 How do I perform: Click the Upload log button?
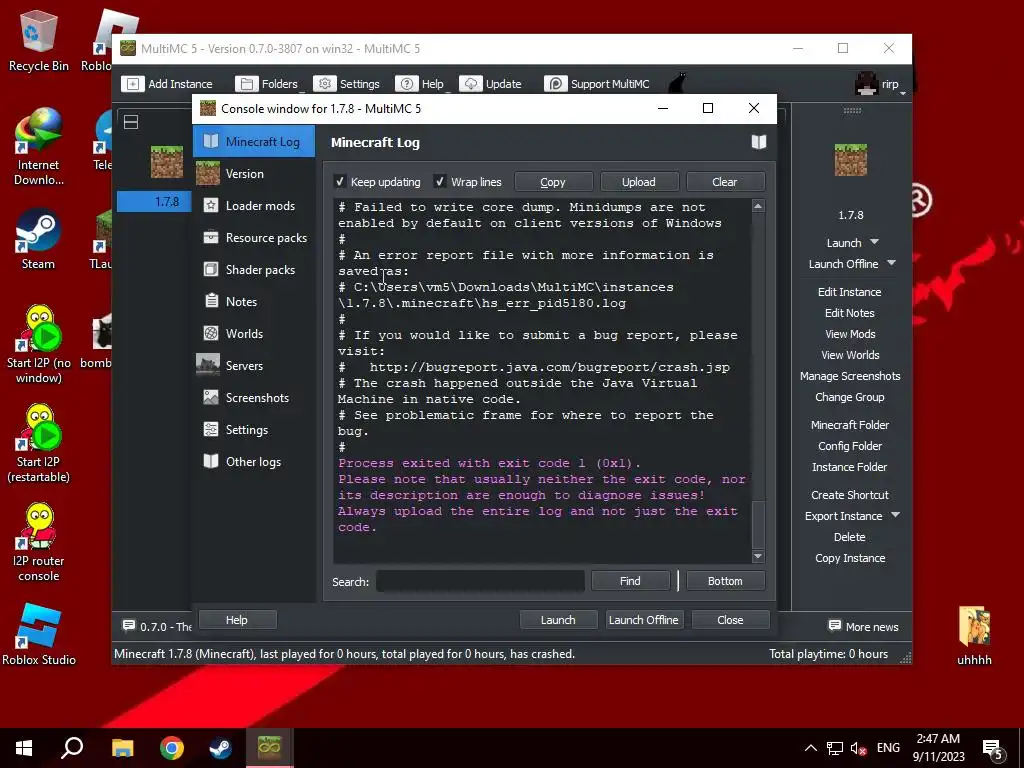(639, 182)
